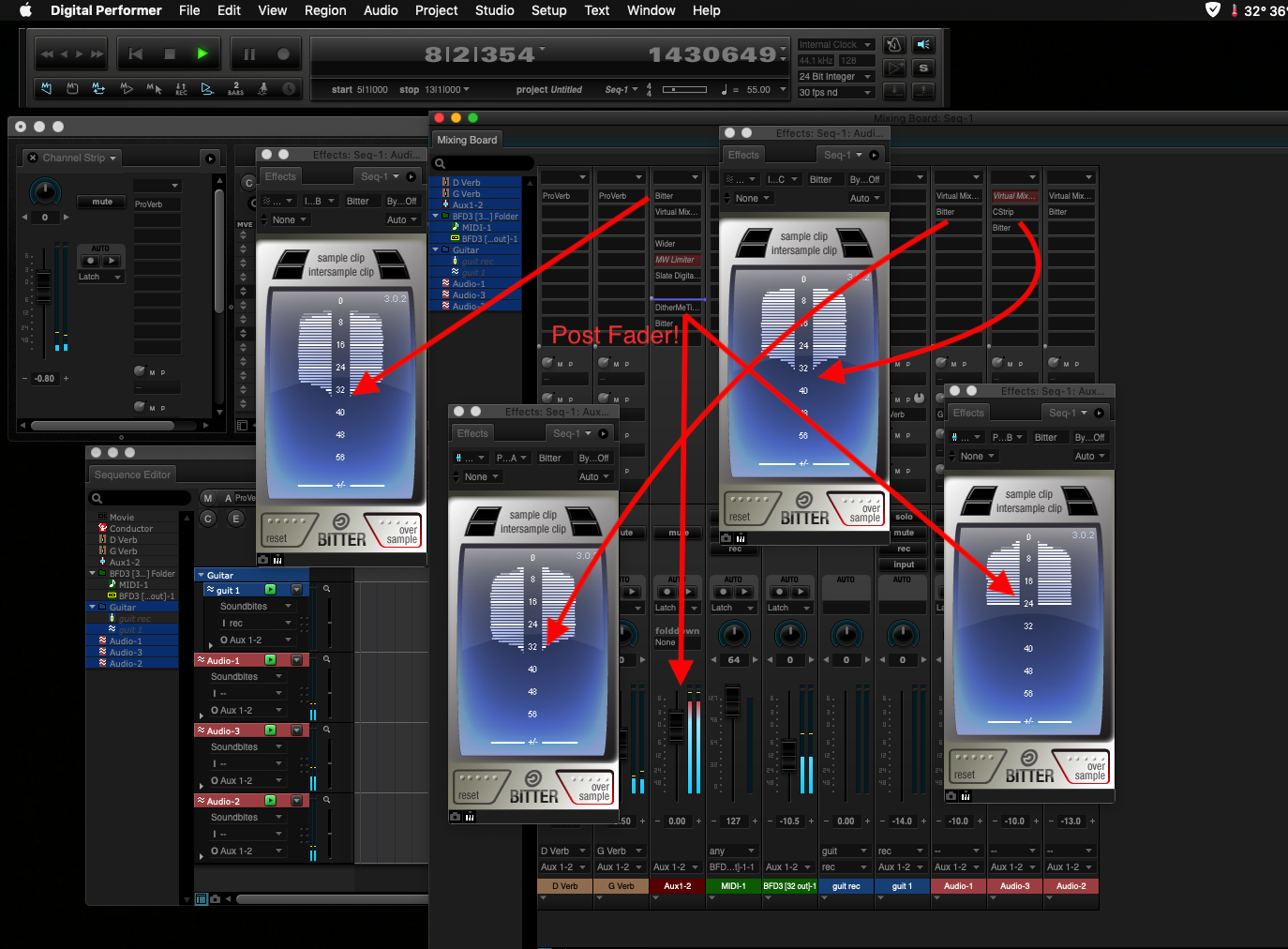Viewport: 1288px width, 949px height.
Task: Toggle play-enable on Audio-3 track
Action: 270,731
